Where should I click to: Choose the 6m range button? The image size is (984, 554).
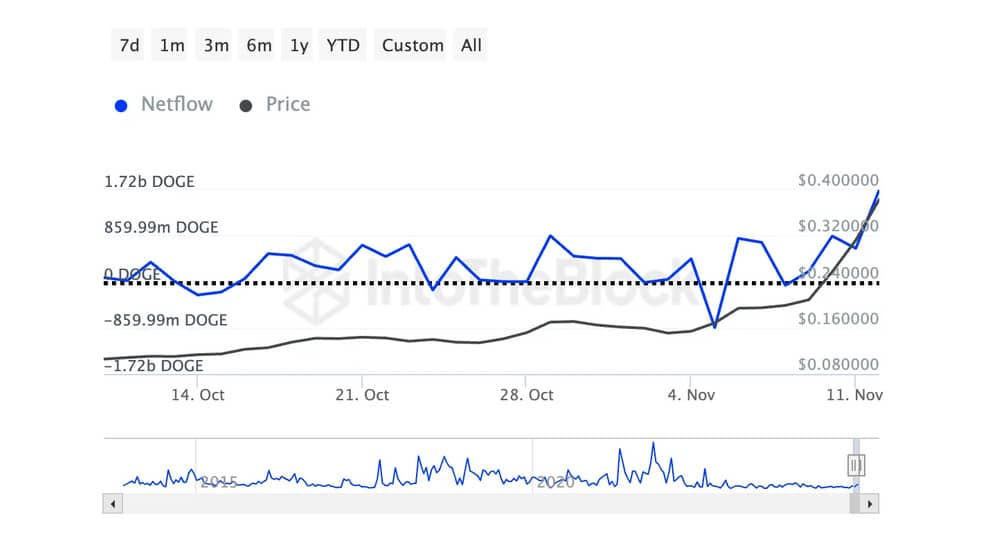tap(259, 45)
